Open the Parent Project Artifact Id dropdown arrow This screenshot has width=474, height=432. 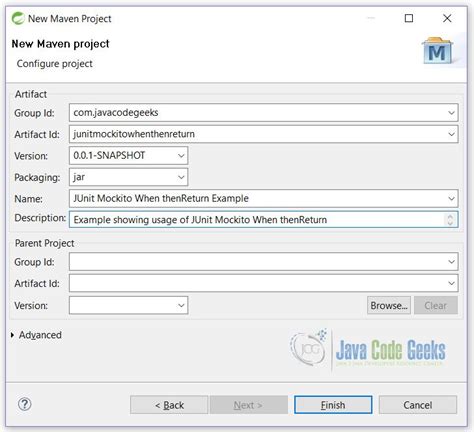pos(451,283)
